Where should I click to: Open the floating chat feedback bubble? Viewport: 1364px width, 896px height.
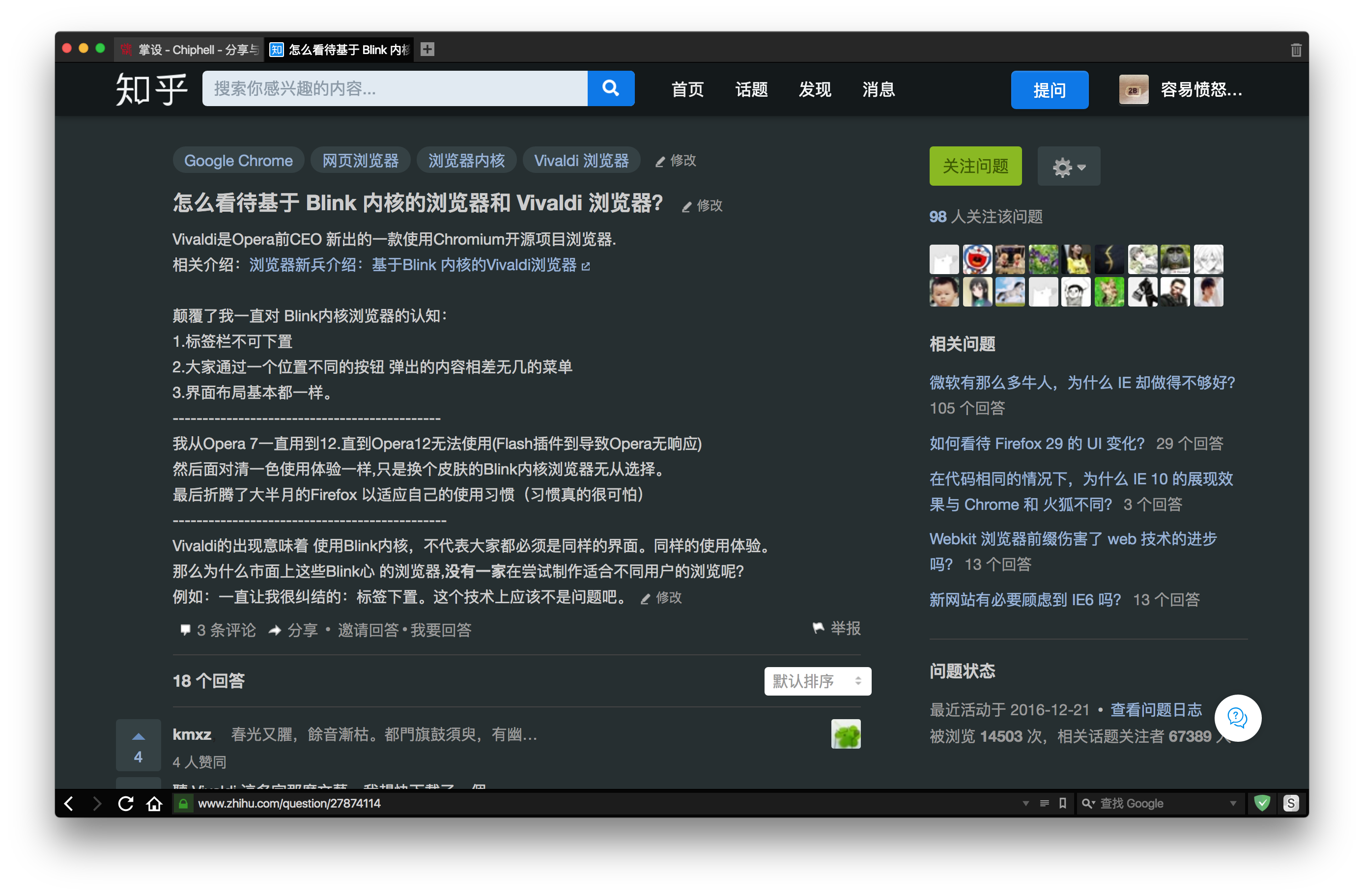point(1237,717)
